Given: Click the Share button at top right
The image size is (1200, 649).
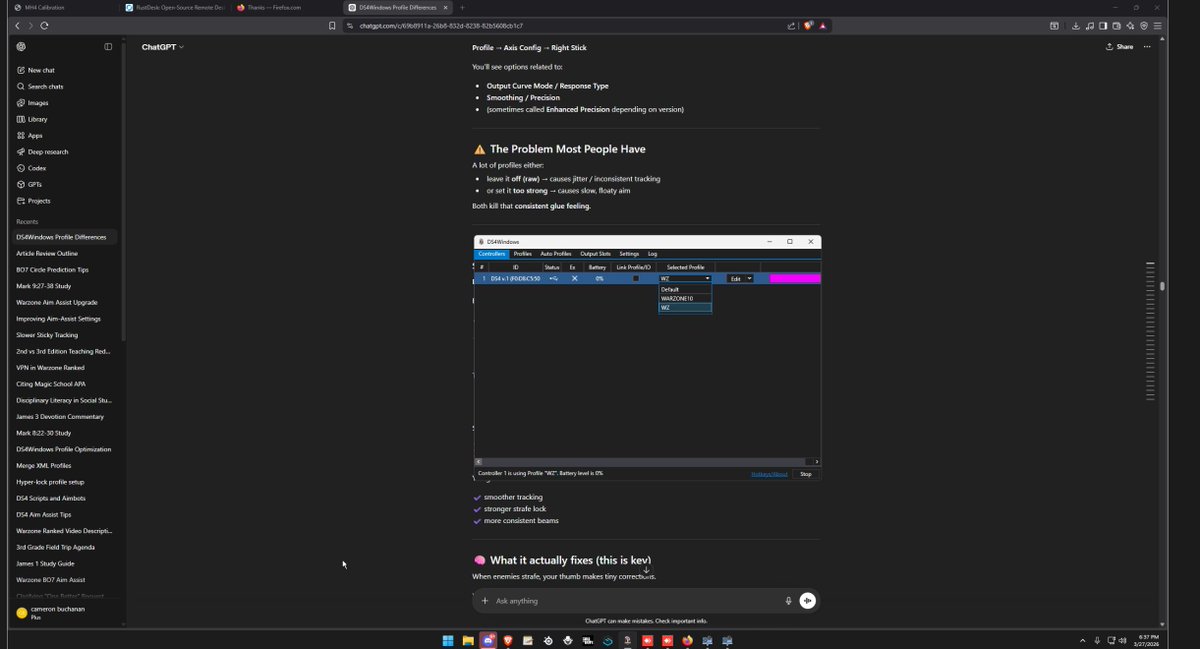Looking at the screenshot, I should (1120, 46).
